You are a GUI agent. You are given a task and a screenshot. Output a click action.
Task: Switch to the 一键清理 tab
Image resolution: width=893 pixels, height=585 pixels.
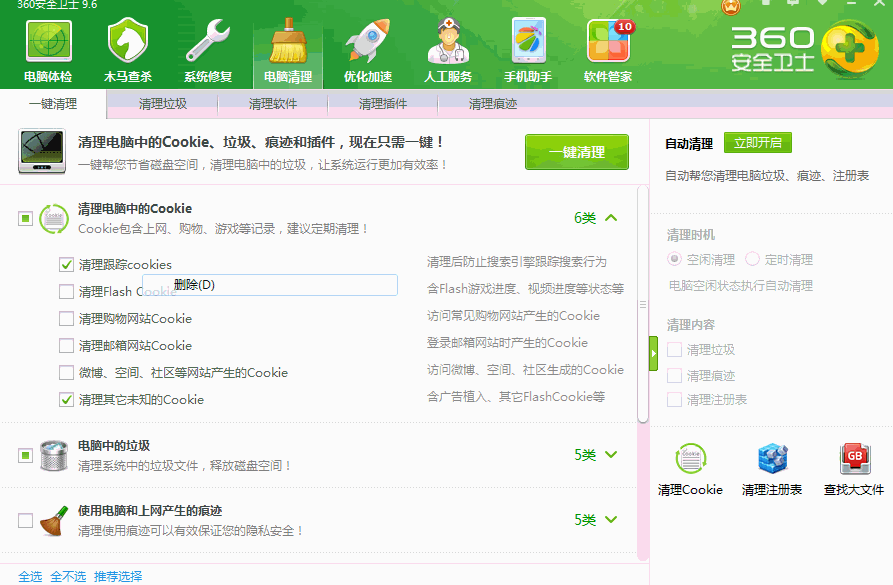pyautogui.click(x=53, y=104)
